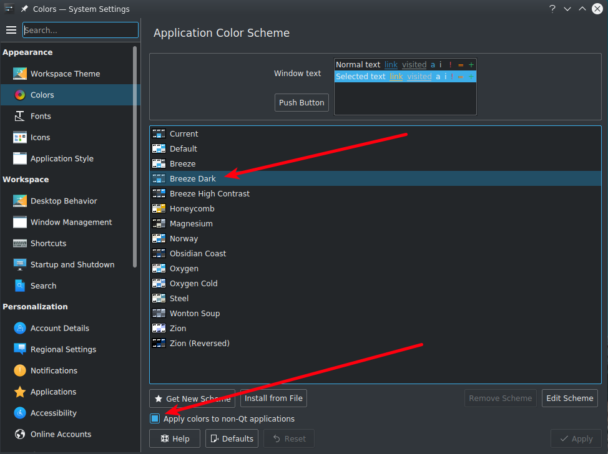Click the Defaults button
Image resolution: width=608 pixels, height=454 pixels.
(x=232, y=438)
